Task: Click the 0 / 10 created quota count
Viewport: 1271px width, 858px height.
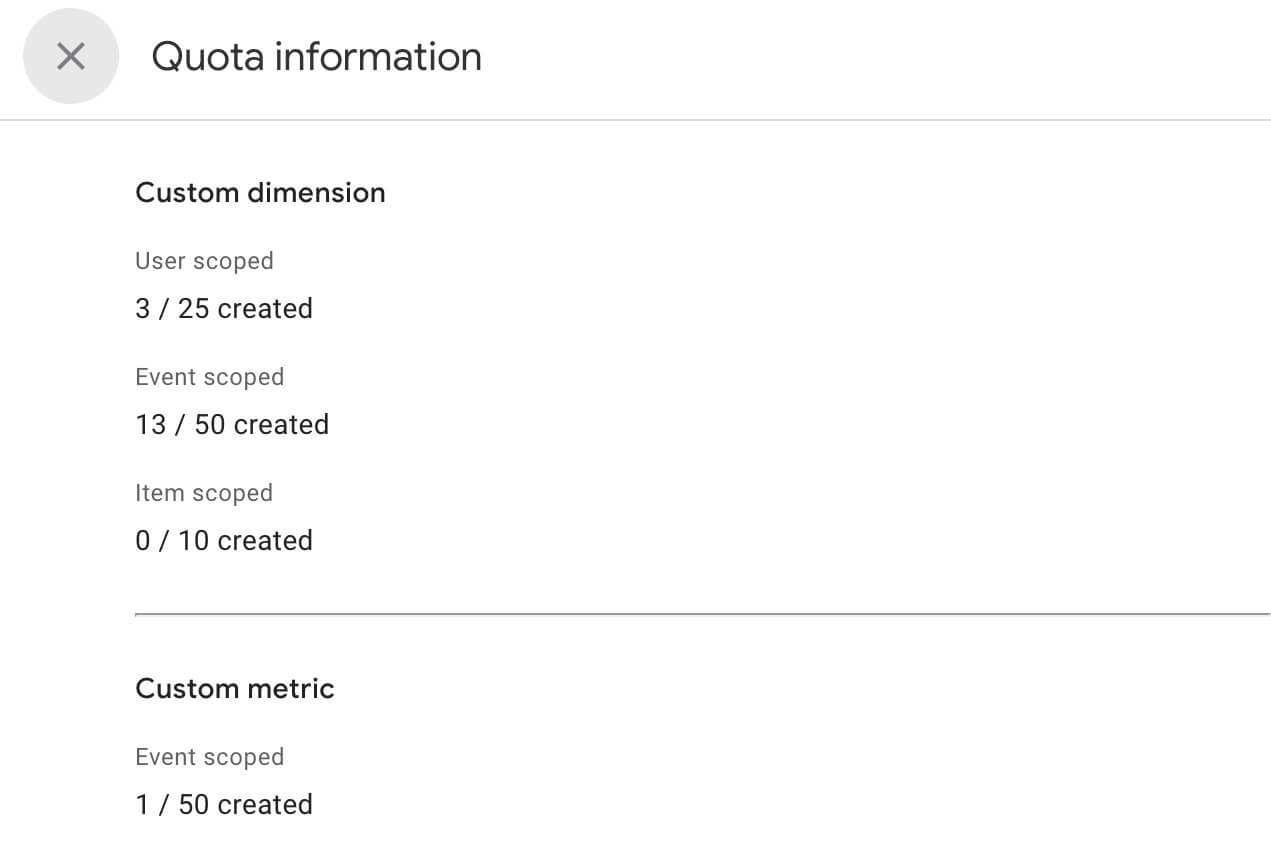Action: pyautogui.click(x=224, y=540)
